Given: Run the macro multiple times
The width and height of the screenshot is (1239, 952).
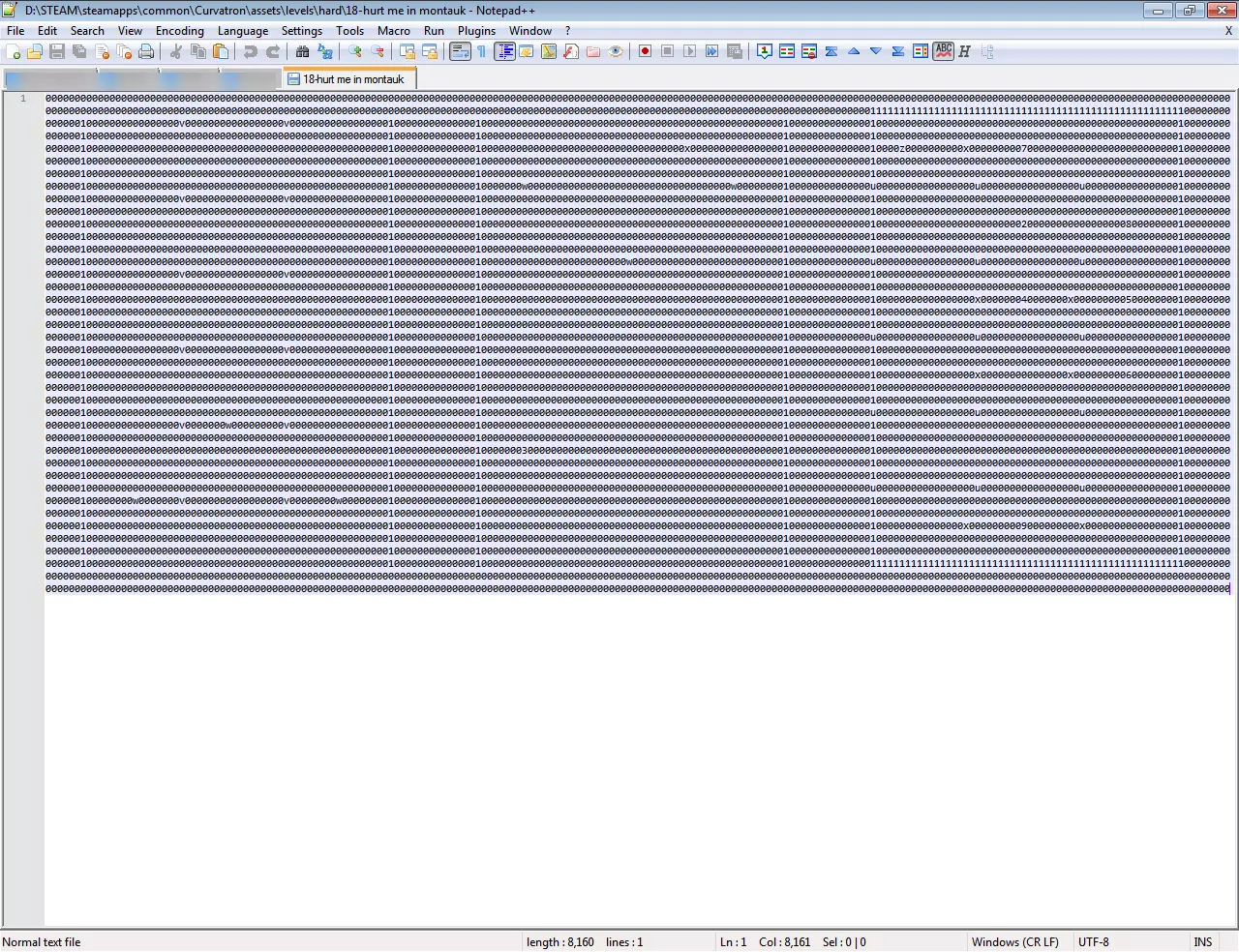Looking at the screenshot, I should point(712,51).
